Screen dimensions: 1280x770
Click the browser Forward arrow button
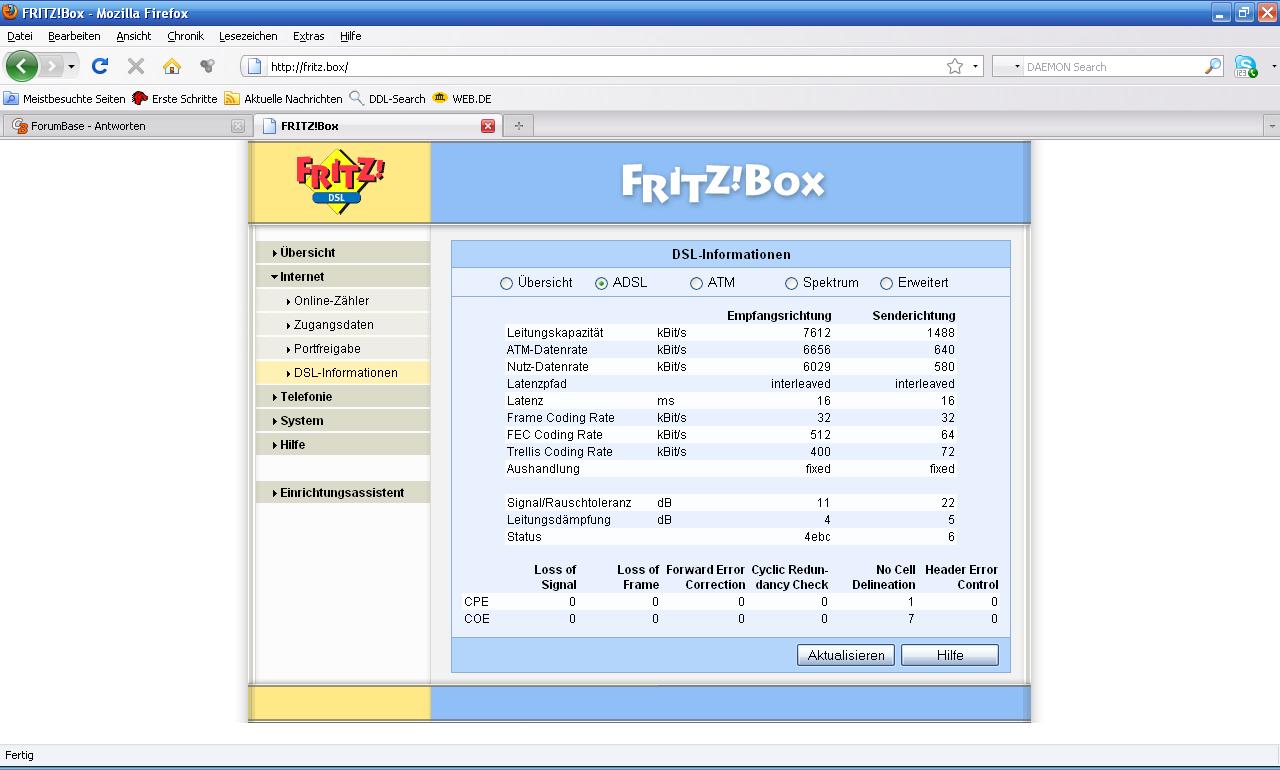[x=51, y=66]
